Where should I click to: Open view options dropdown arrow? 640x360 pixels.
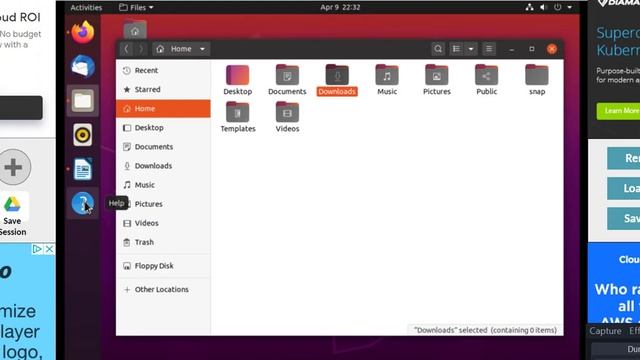click(471, 49)
